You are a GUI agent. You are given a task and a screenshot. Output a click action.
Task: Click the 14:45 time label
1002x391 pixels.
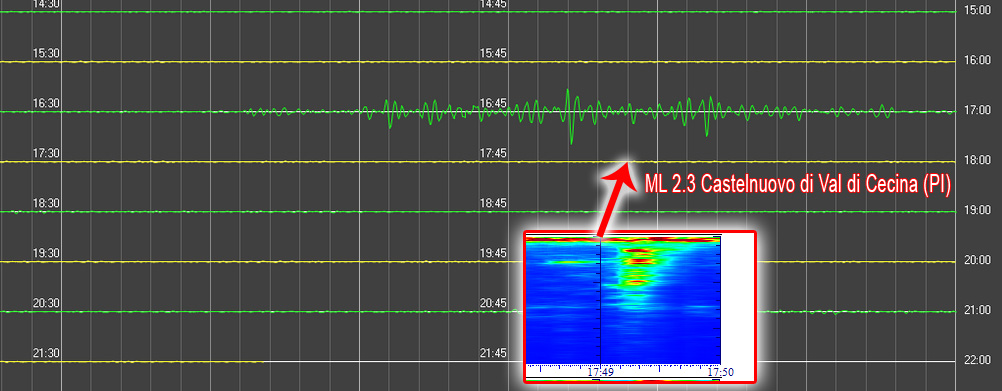tap(493, 4)
